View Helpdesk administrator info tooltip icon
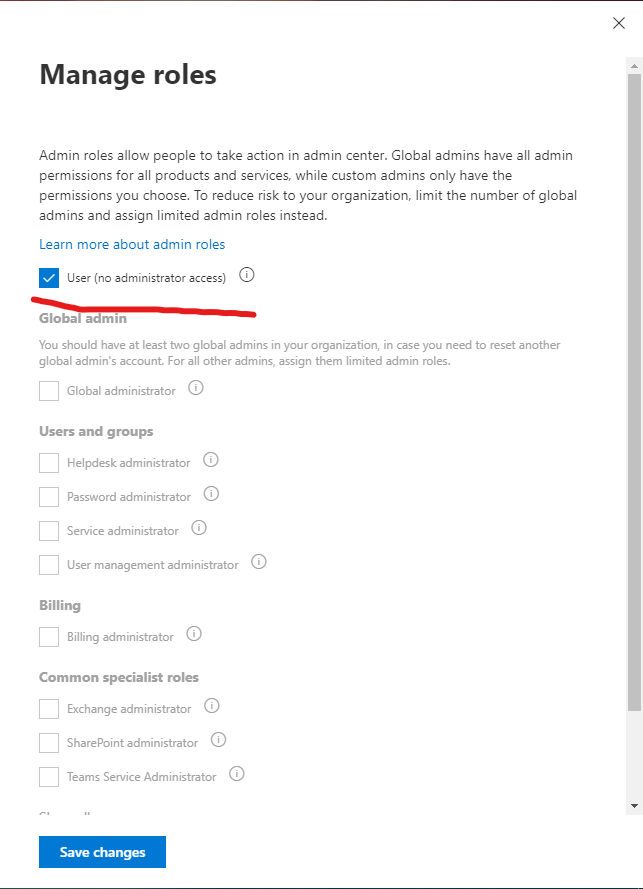This screenshot has height=889, width=643. (211, 460)
